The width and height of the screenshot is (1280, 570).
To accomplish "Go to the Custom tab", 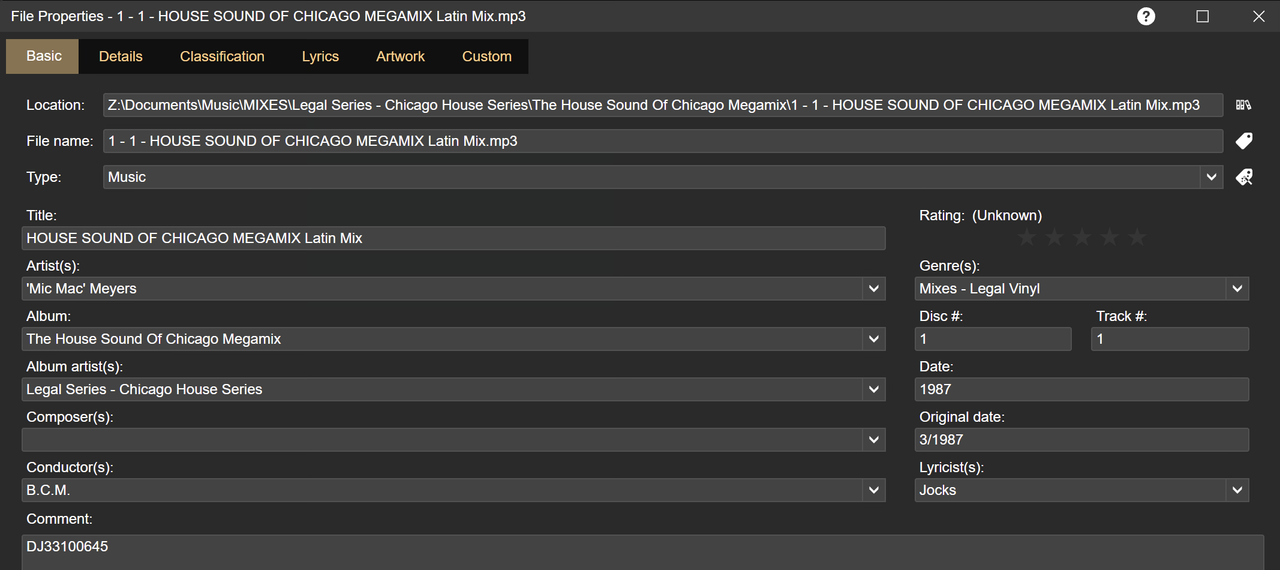I will [x=487, y=56].
